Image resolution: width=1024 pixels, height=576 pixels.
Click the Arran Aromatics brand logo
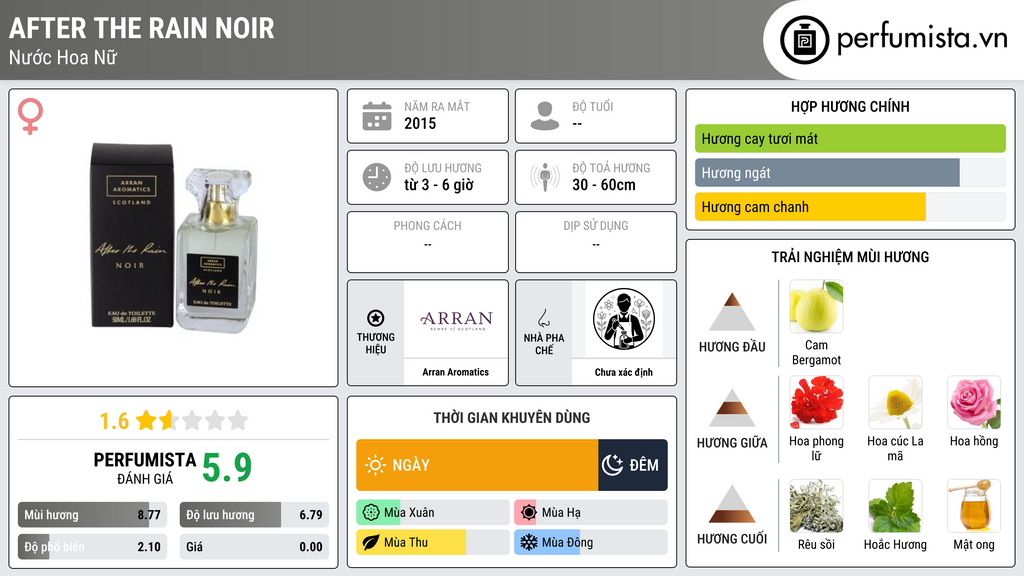456,319
